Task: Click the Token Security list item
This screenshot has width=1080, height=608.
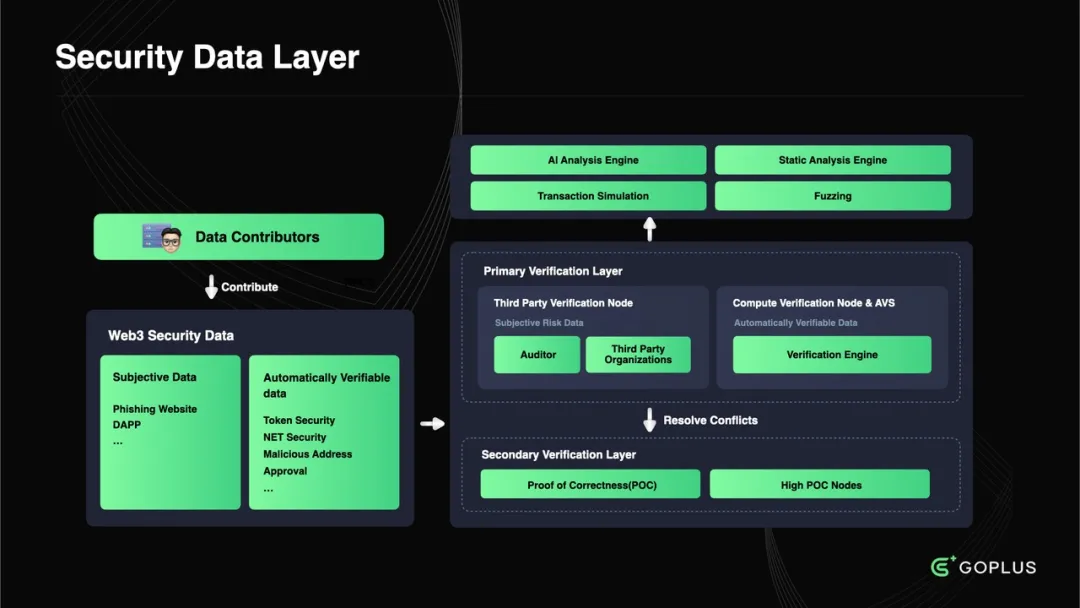Action: [x=299, y=421]
